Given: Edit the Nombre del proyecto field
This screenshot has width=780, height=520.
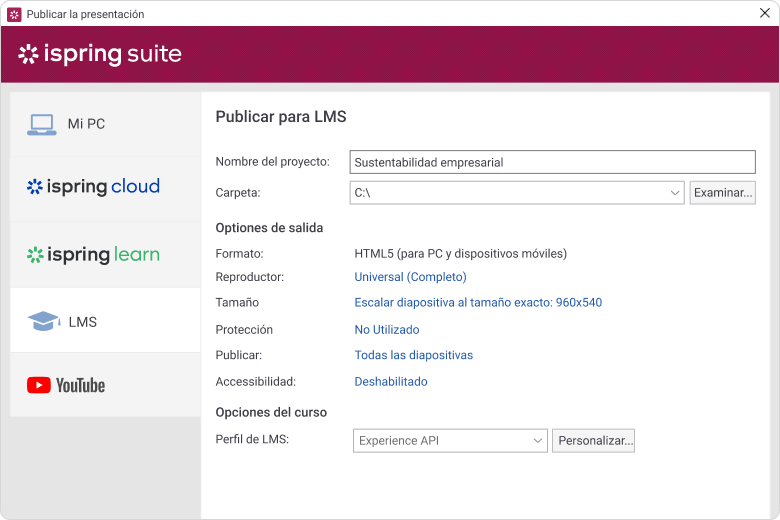Looking at the screenshot, I should pyautogui.click(x=552, y=162).
